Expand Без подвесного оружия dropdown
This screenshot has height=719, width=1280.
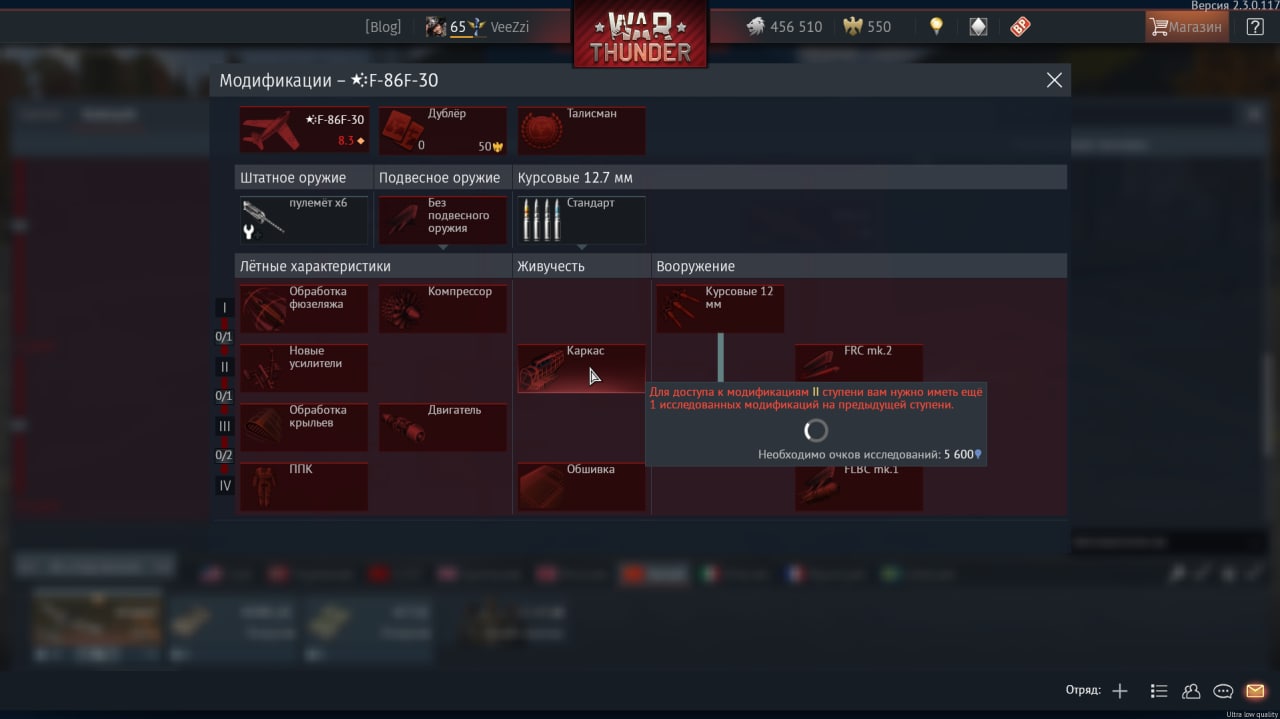443,219
